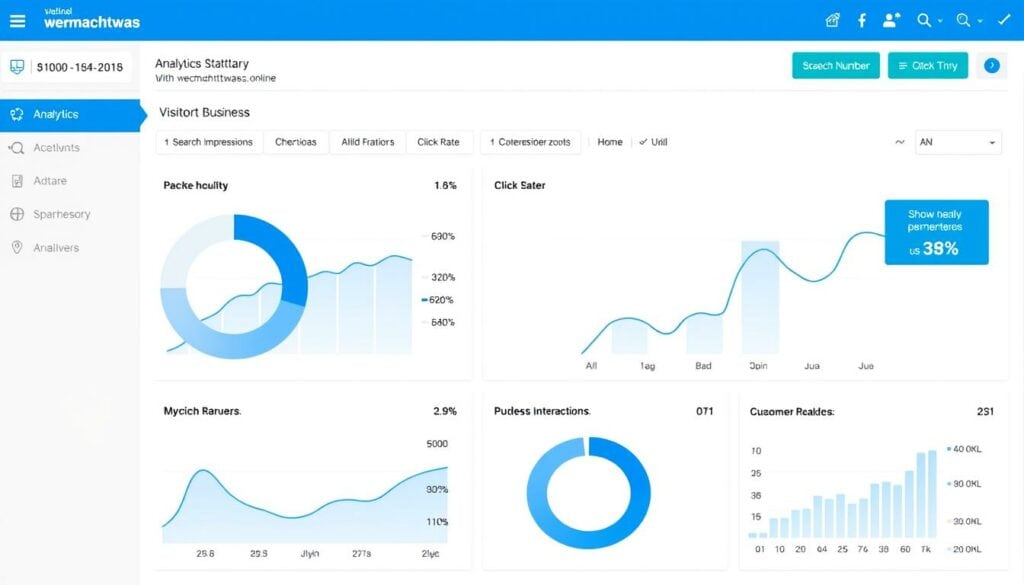This screenshot has height=585, width=1024.
Task: Open the blue chevron next to Click Try
Action: (x=991, y=65)
